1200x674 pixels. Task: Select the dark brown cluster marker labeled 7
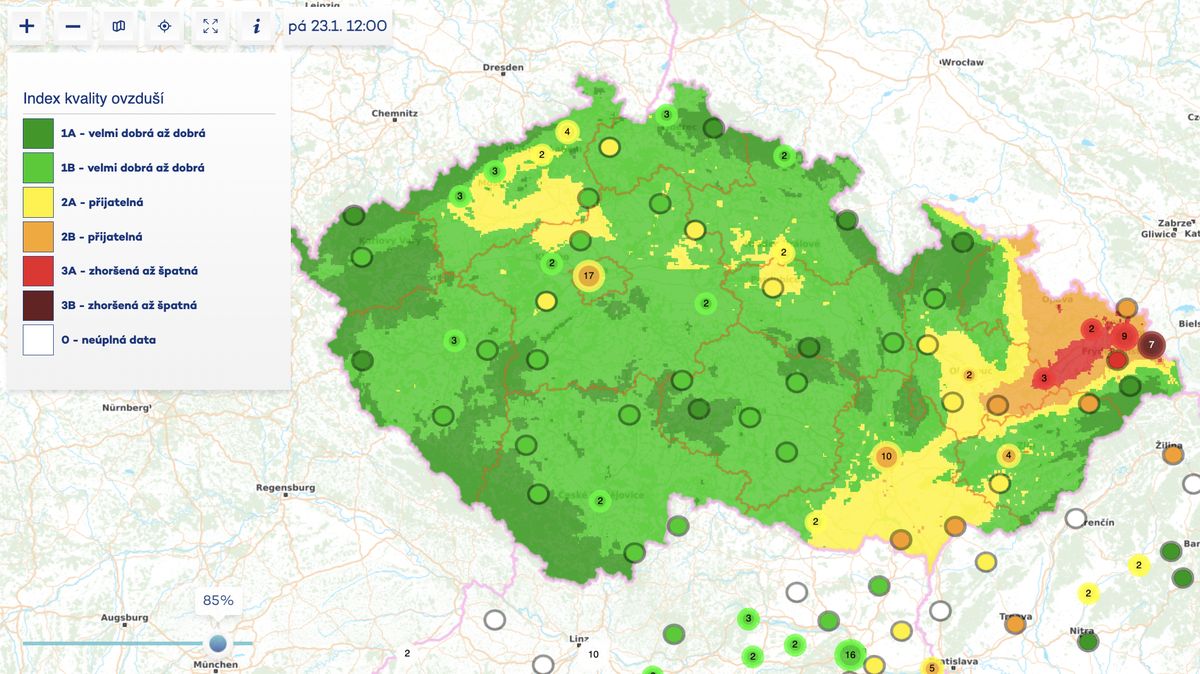1151,345
